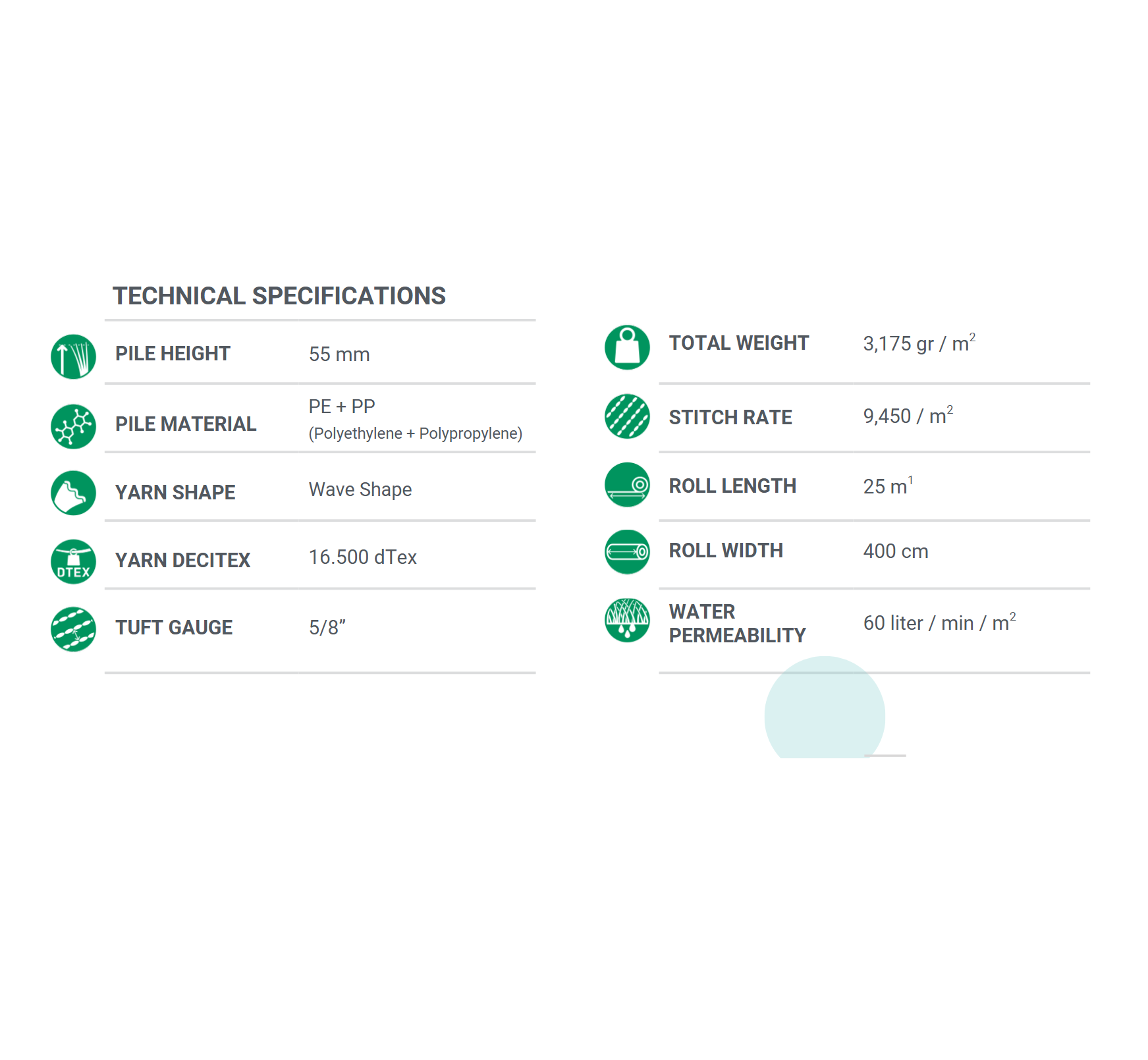Click the roll length icon
This screenshot has height=1060, width=1148.
[x=627, y=485]
